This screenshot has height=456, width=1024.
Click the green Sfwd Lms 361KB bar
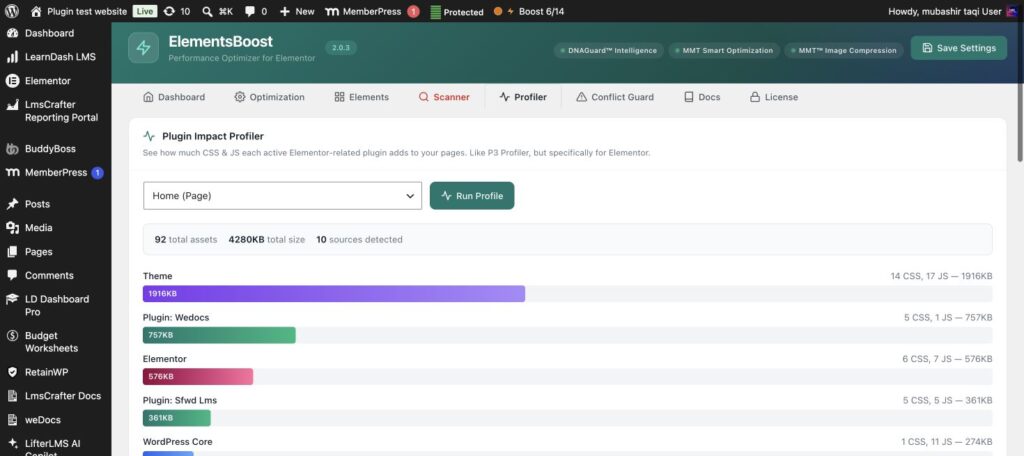pos(176,418)
